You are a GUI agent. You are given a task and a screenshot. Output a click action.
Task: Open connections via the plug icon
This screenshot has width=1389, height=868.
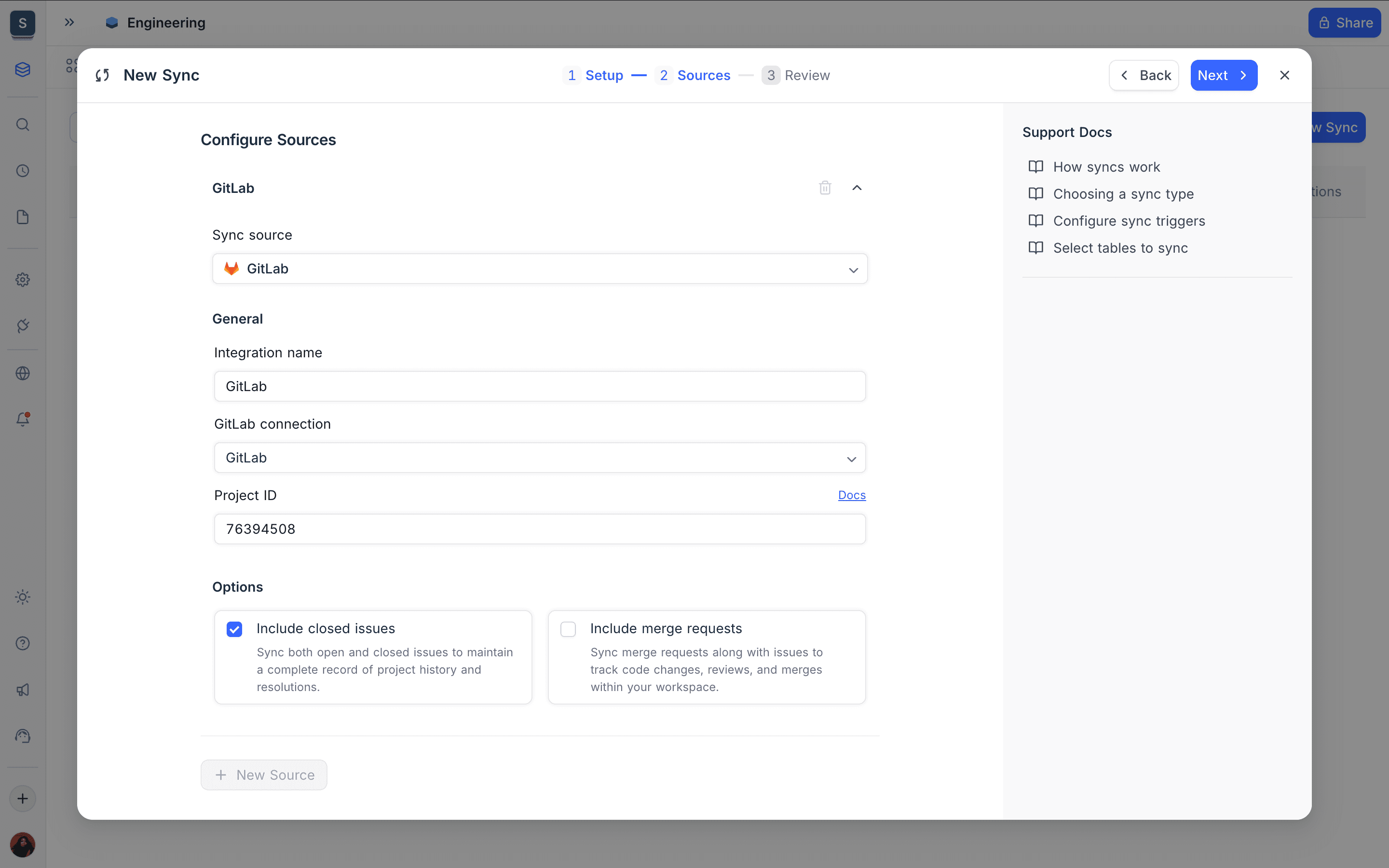pyautogui.click(x=23, y=325)
